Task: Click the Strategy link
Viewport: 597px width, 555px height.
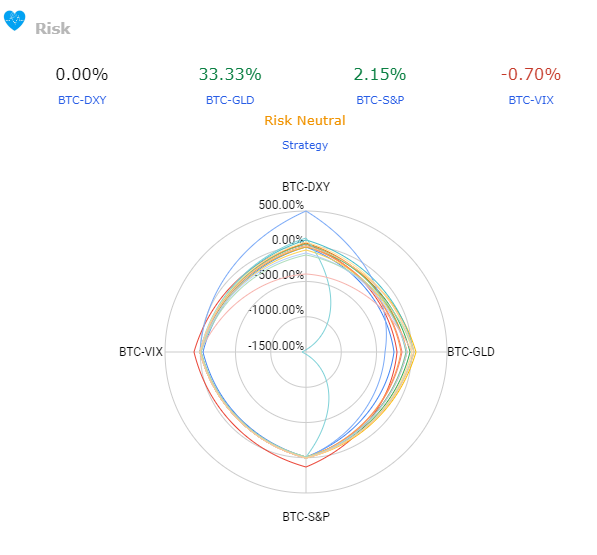Action: (305, 145)
